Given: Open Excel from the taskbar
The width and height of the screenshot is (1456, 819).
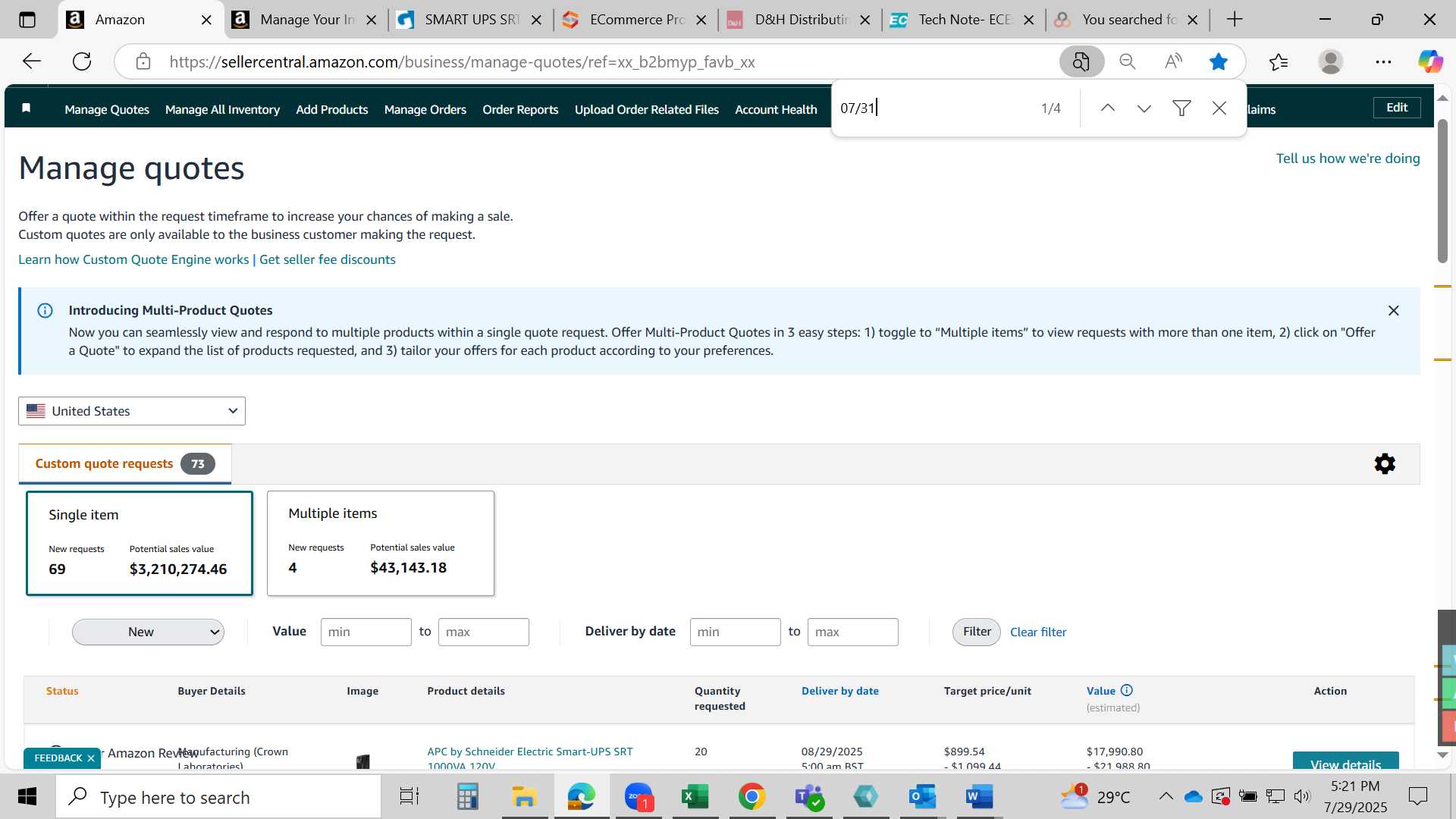Looking at the screenshot, I should point(695,796).
